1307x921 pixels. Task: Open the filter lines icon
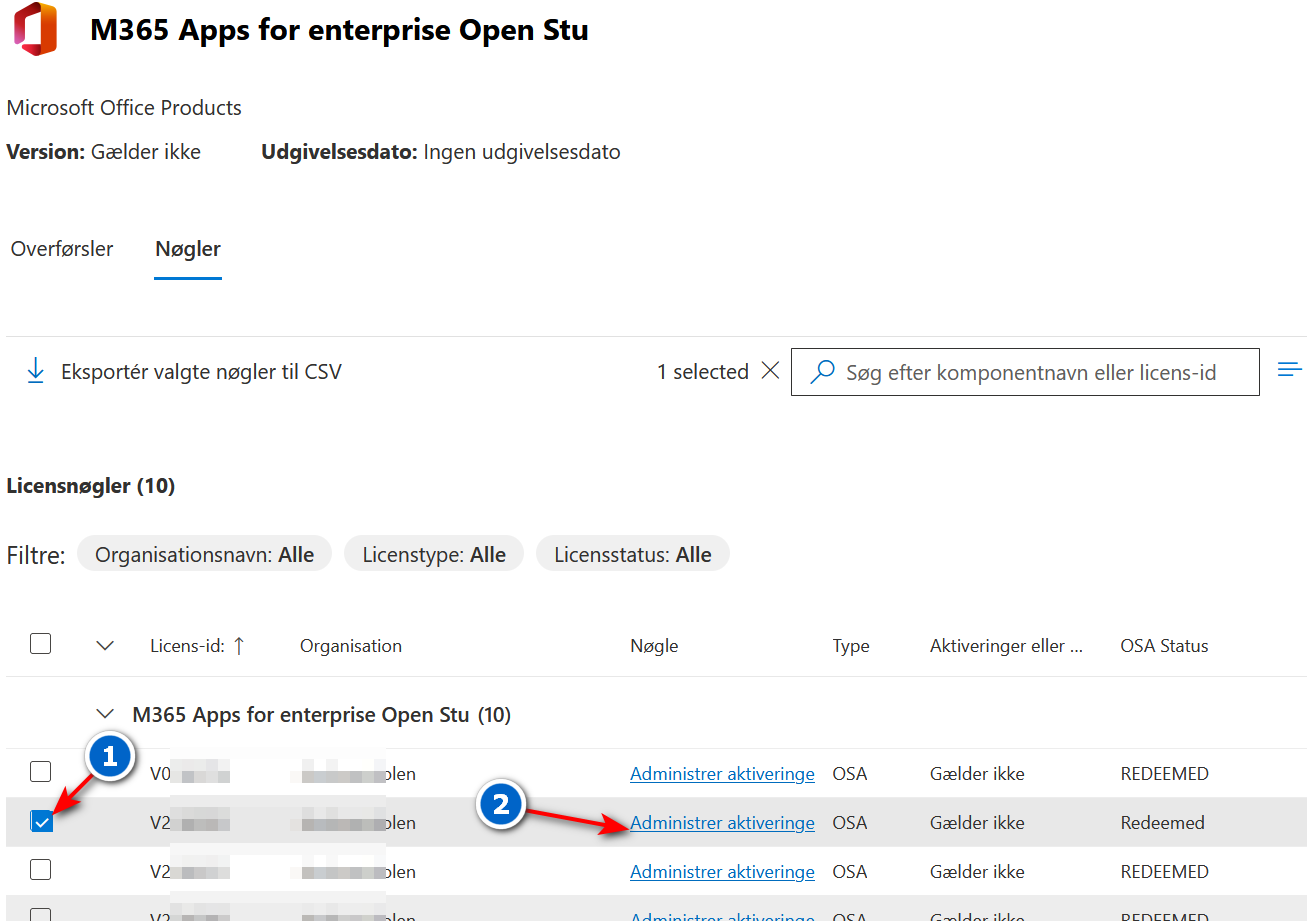coord(1290,370)
